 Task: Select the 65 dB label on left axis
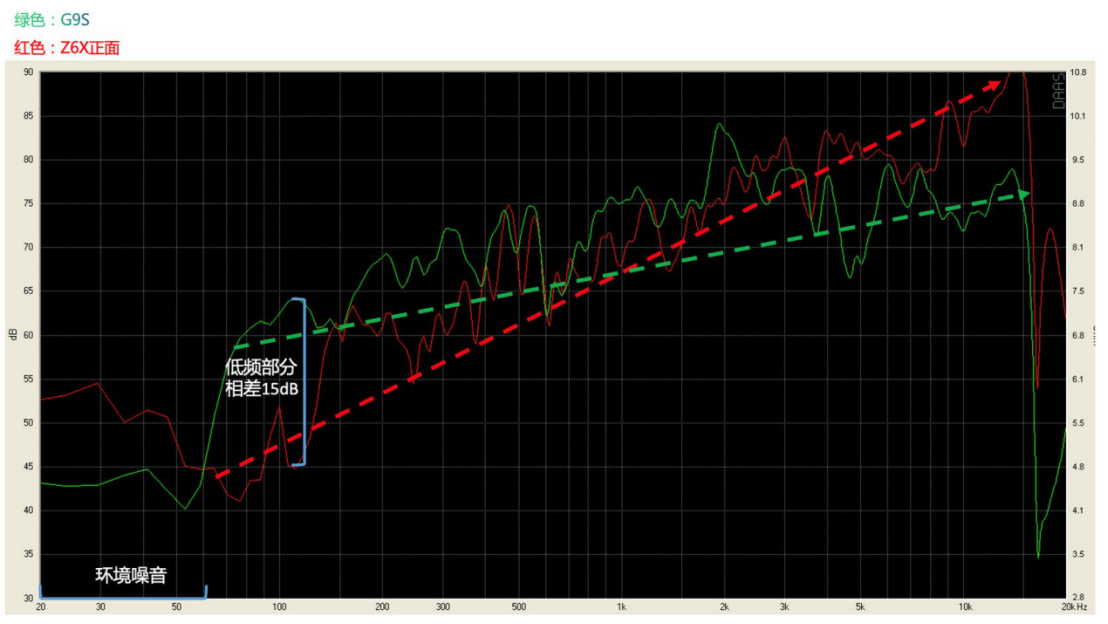click(x=28, y=291)
